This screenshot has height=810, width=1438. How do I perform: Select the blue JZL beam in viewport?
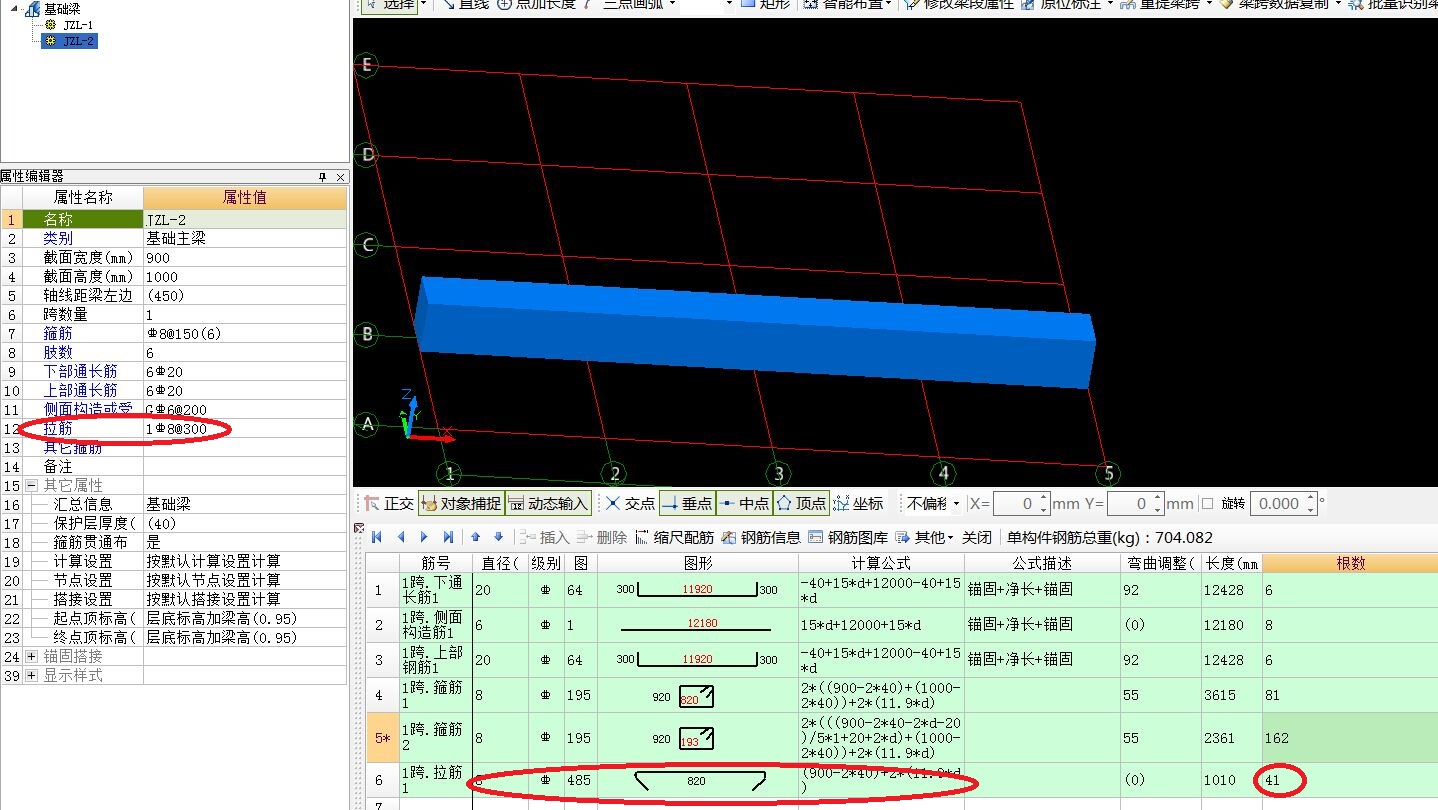point(755,333)
